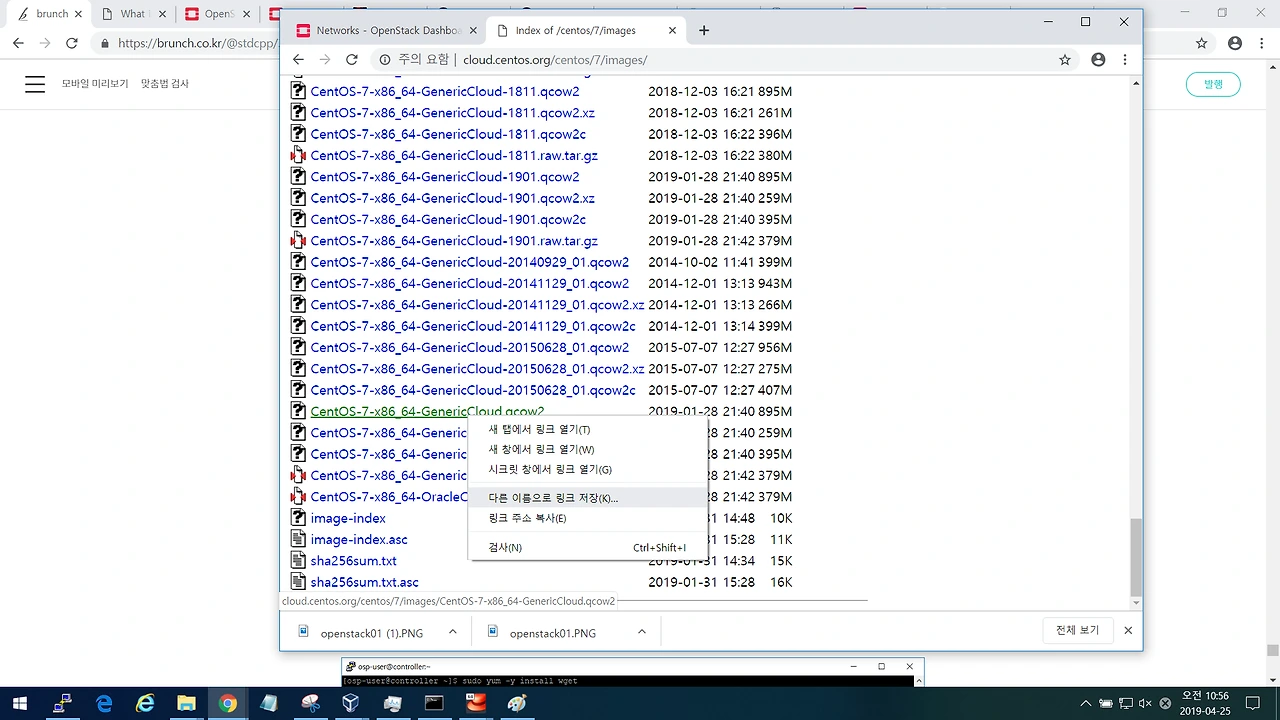Open CentOS-7-x86_64-GenericCloud-20141129_01.qcow2.xz link
Viewport: 1280px width, 720px height.
point(478,305)
